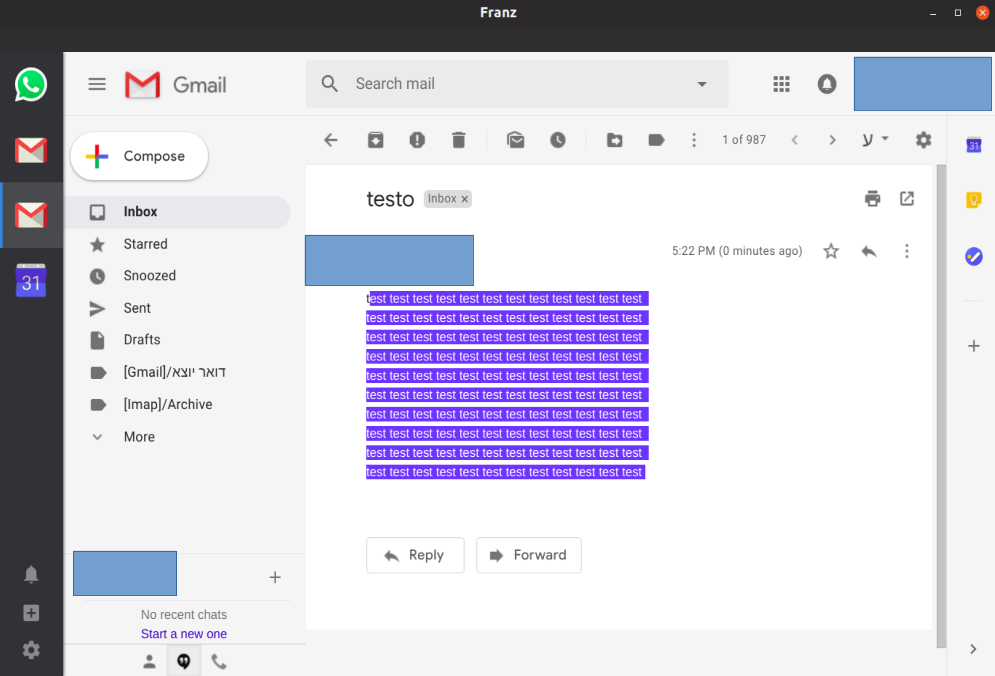Click Start a new one link

[x=183, y=633]
